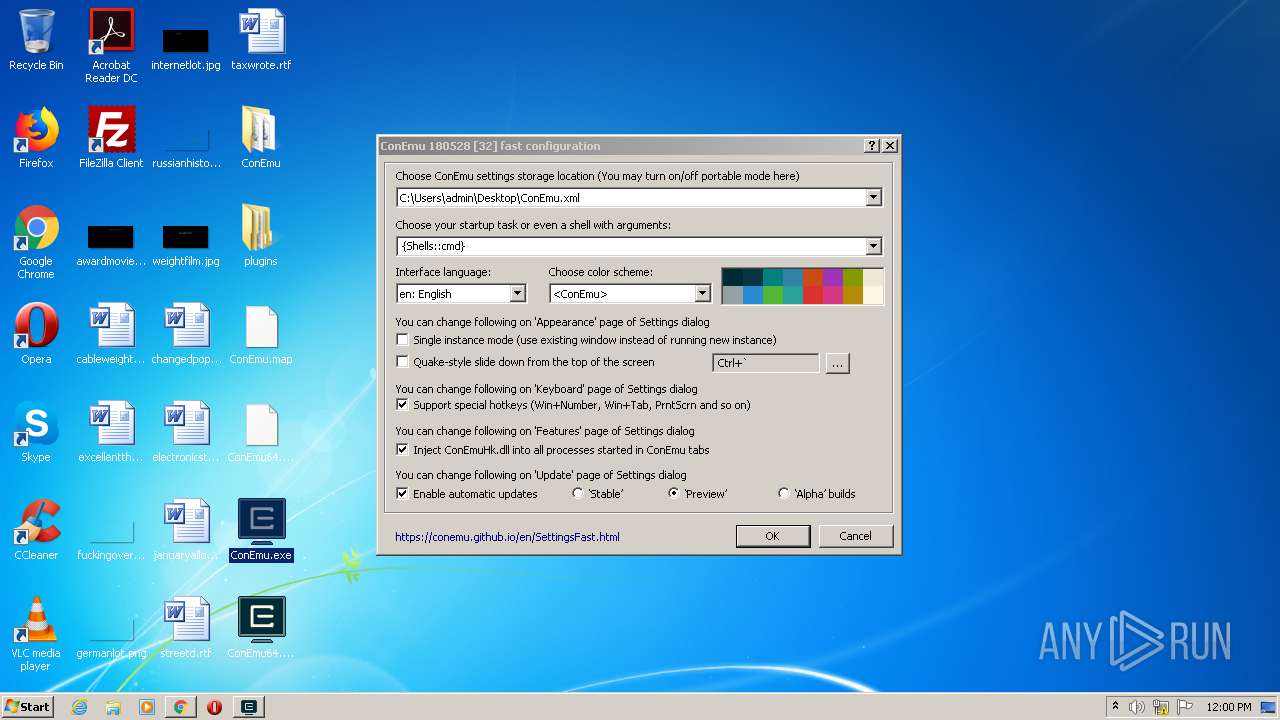Screen dimensions: 1280x720
Task: Click the bright red swatch in the palette preview
Action: tap(812, 295)
